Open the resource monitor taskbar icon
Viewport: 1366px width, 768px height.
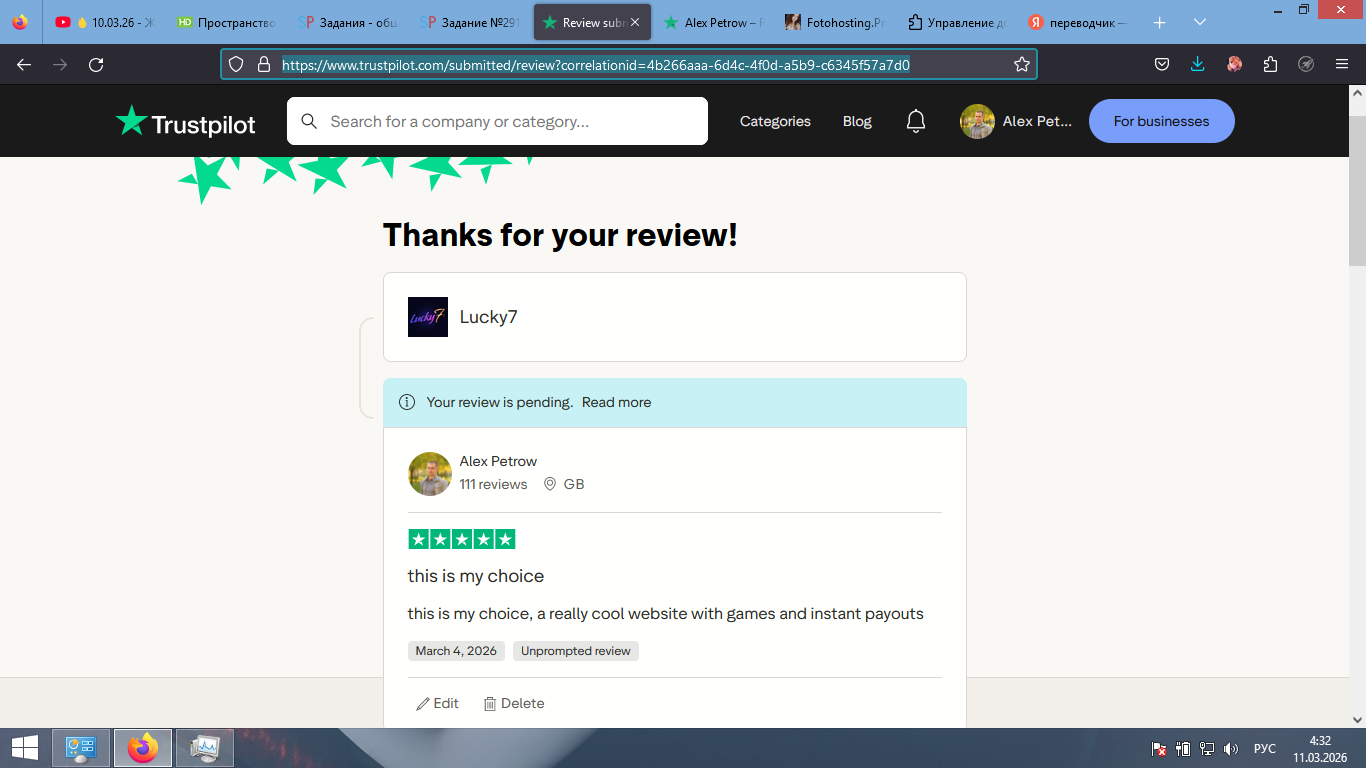pyautogui.click(x=205, y=747)
